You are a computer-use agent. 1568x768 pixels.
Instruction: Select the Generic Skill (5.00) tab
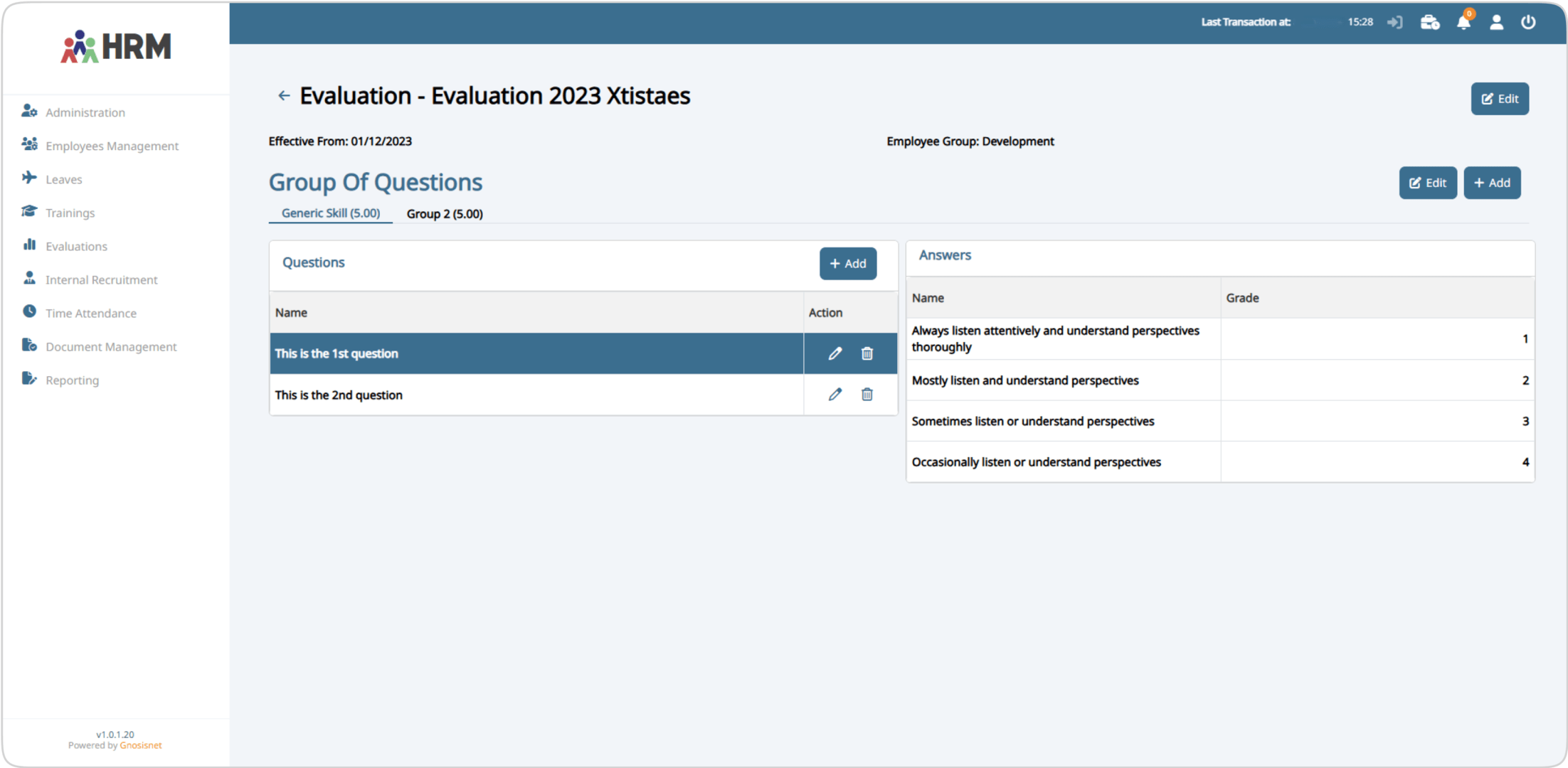tap(331, 213)
